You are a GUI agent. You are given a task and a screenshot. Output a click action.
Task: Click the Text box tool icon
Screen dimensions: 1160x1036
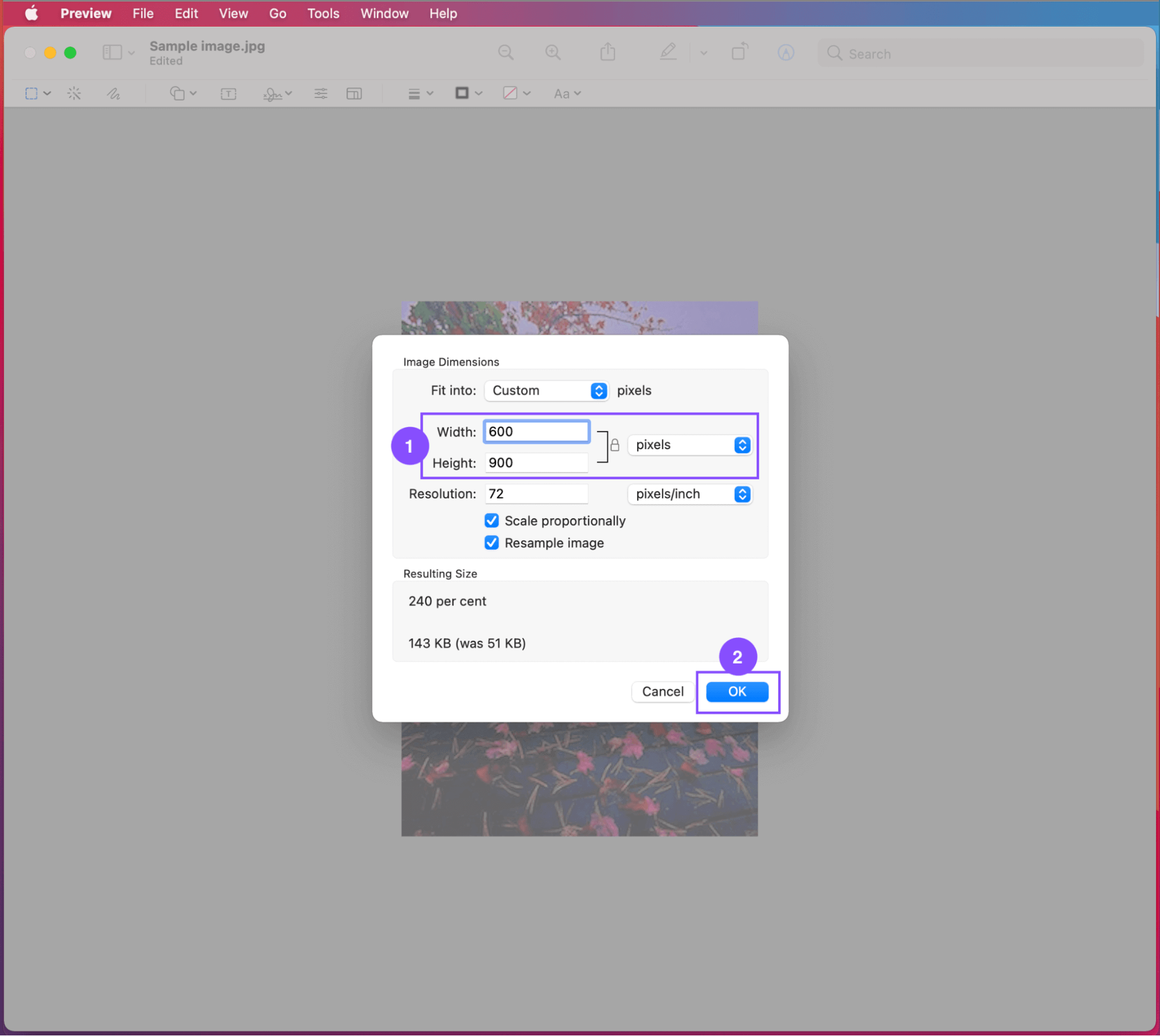click(228, 93)
